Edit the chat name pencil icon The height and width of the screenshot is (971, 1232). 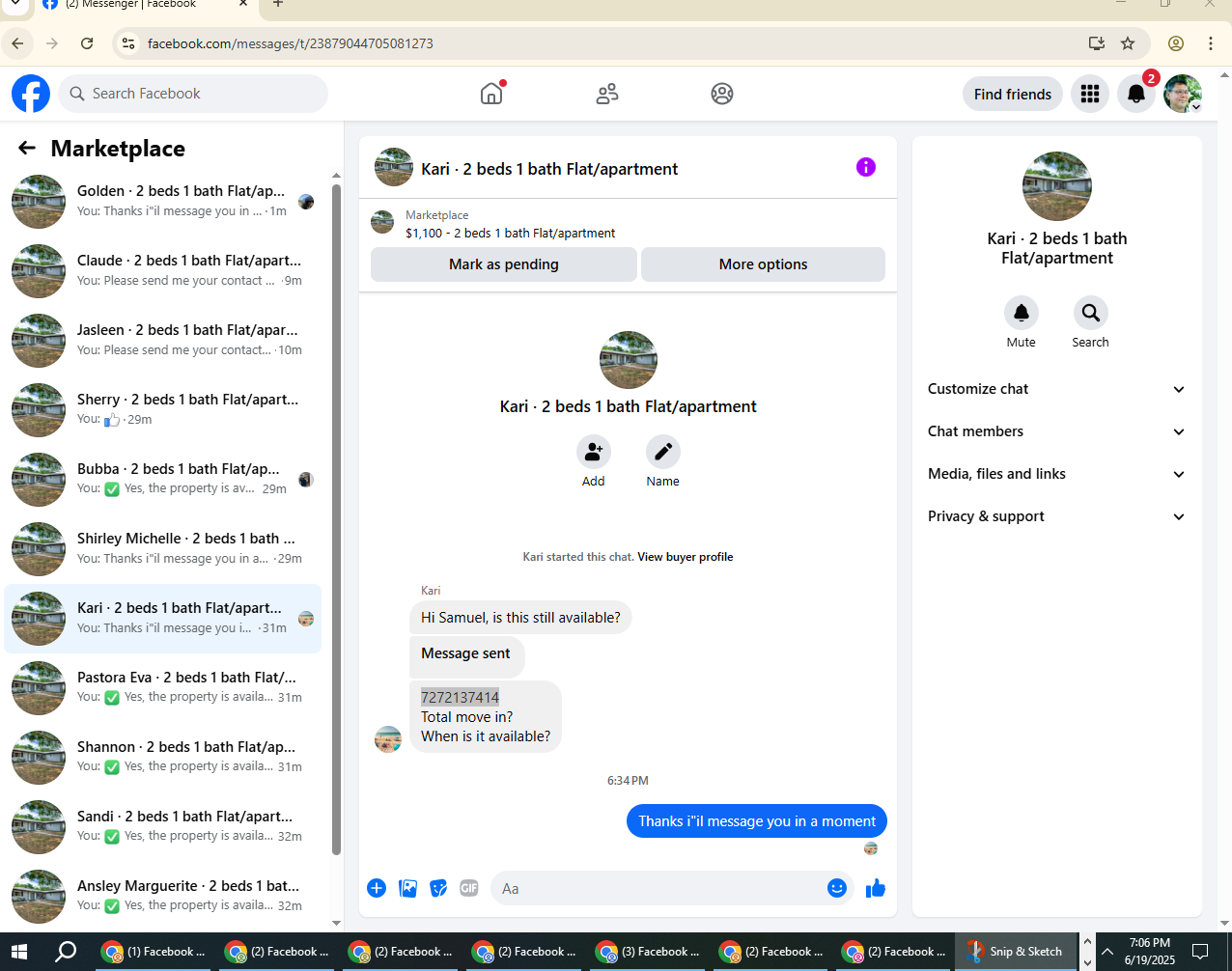click(x=663, y=452)
